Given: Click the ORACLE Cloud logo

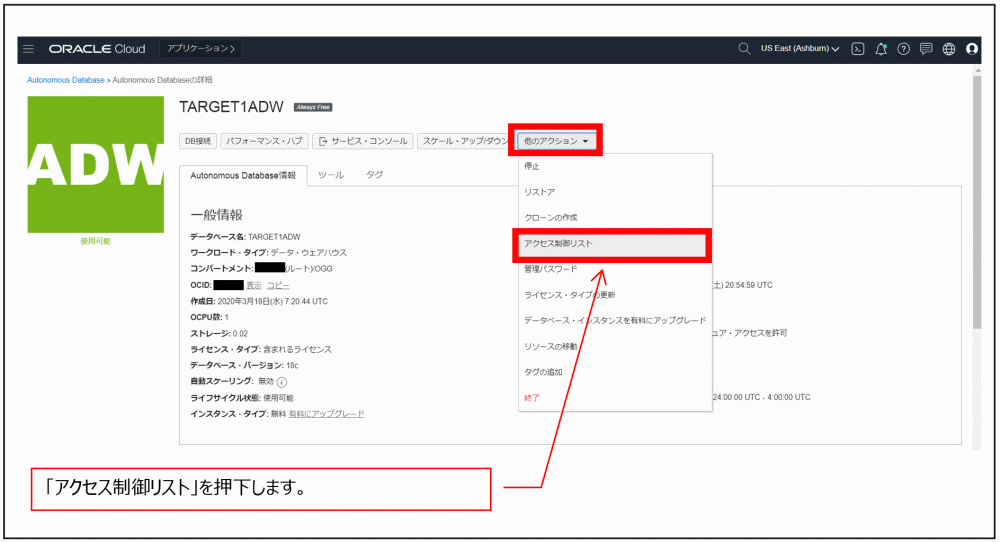Looking at the screenshot, I should tap(97, 49).
